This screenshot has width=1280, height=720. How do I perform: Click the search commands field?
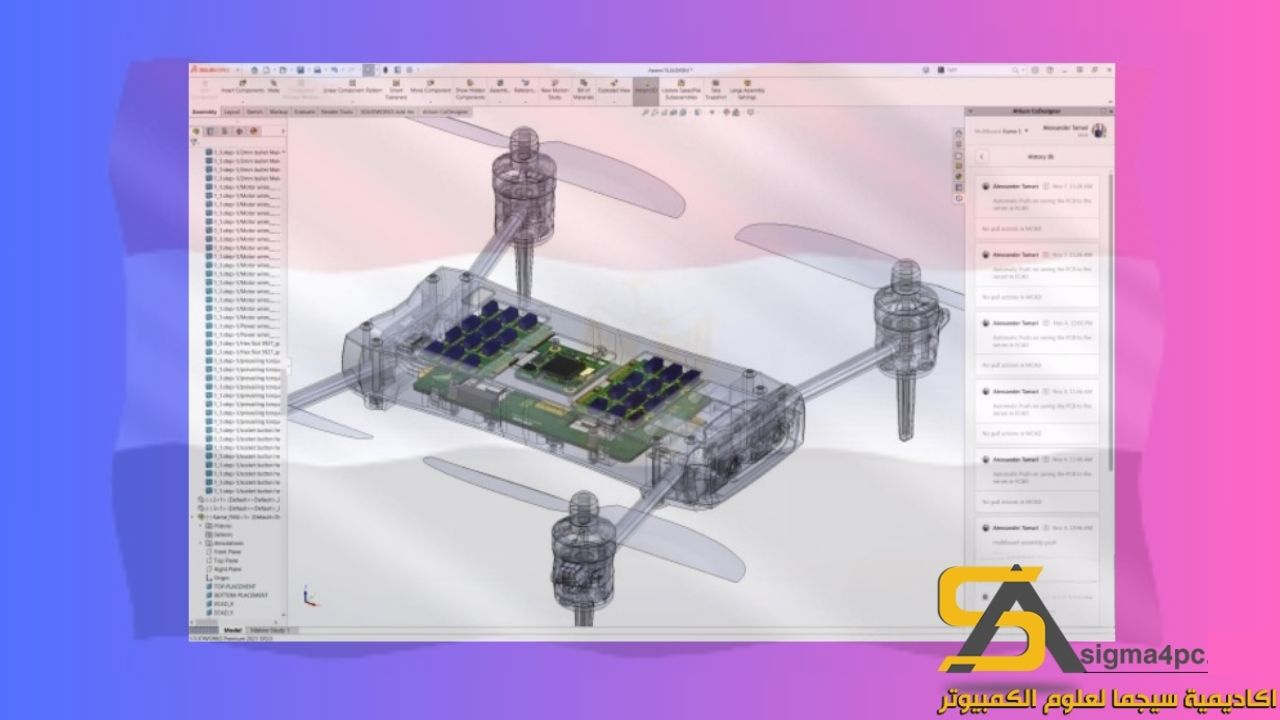[x=980, y=70]
